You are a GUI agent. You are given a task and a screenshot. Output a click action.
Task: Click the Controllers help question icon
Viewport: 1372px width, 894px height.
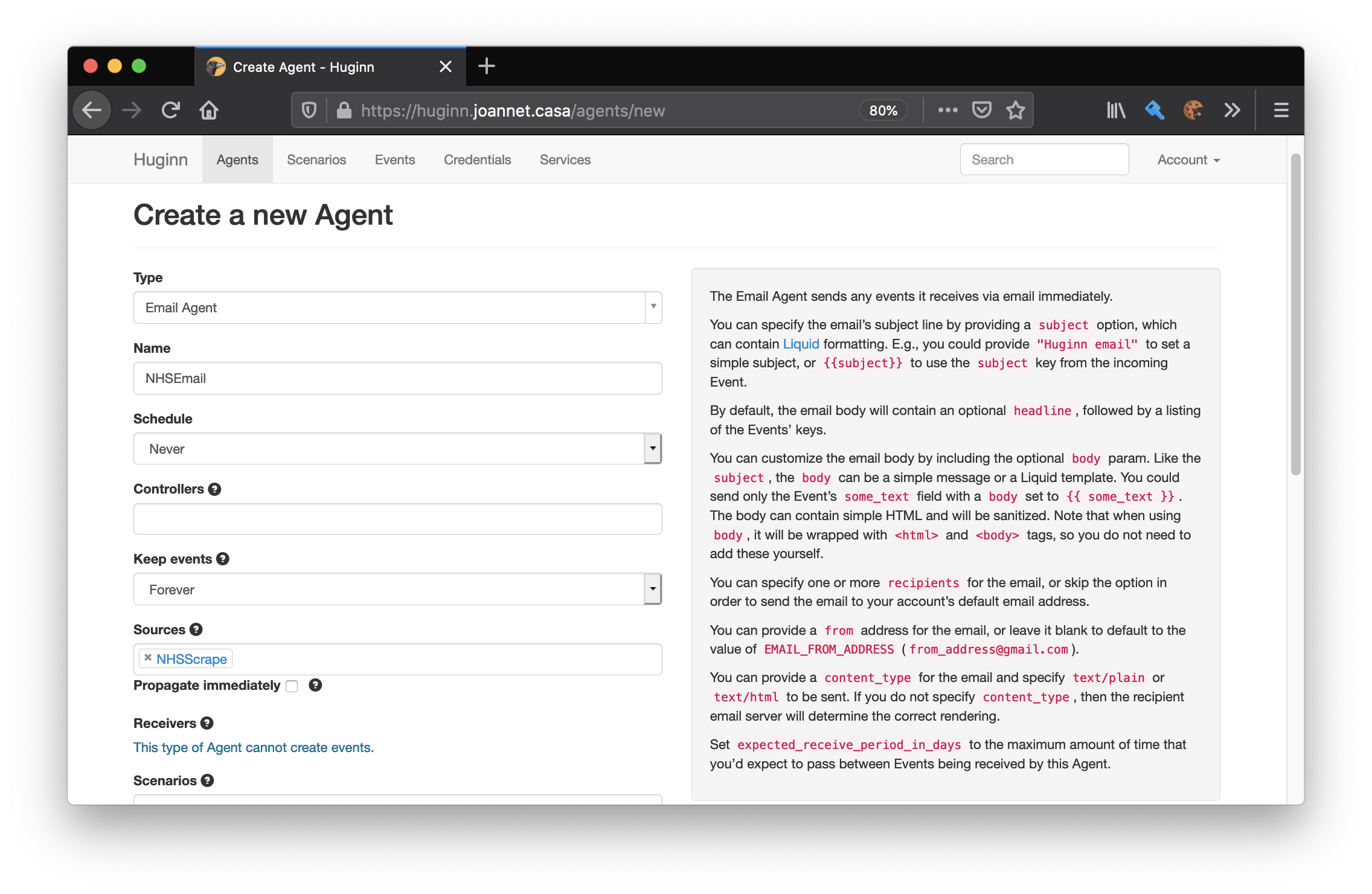(214, 489)
